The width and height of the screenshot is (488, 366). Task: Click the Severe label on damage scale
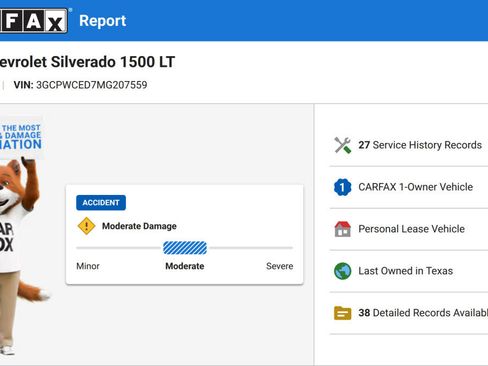[x=280, y=266]
